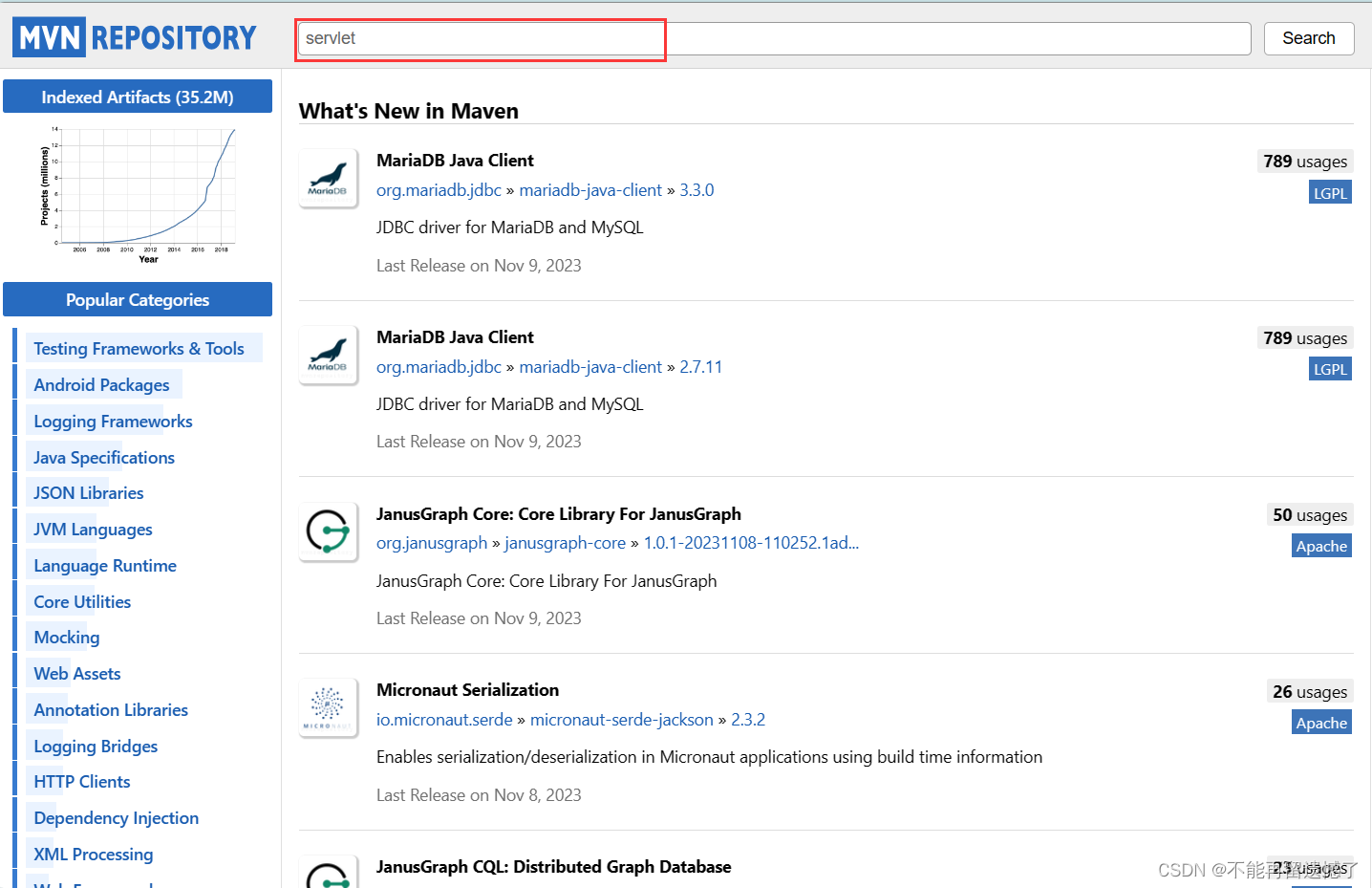Image resolution: width=1372 pixels, height=888 pixels.
Task: Open Mocking category
Action: [67, 638]
